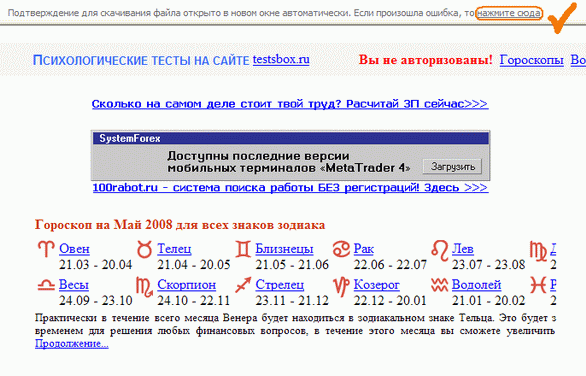Image resolution: width=586 pixels, height=376 pixels.
Task: Open the Лев horoscope link
Action: (x=463, y=249)
